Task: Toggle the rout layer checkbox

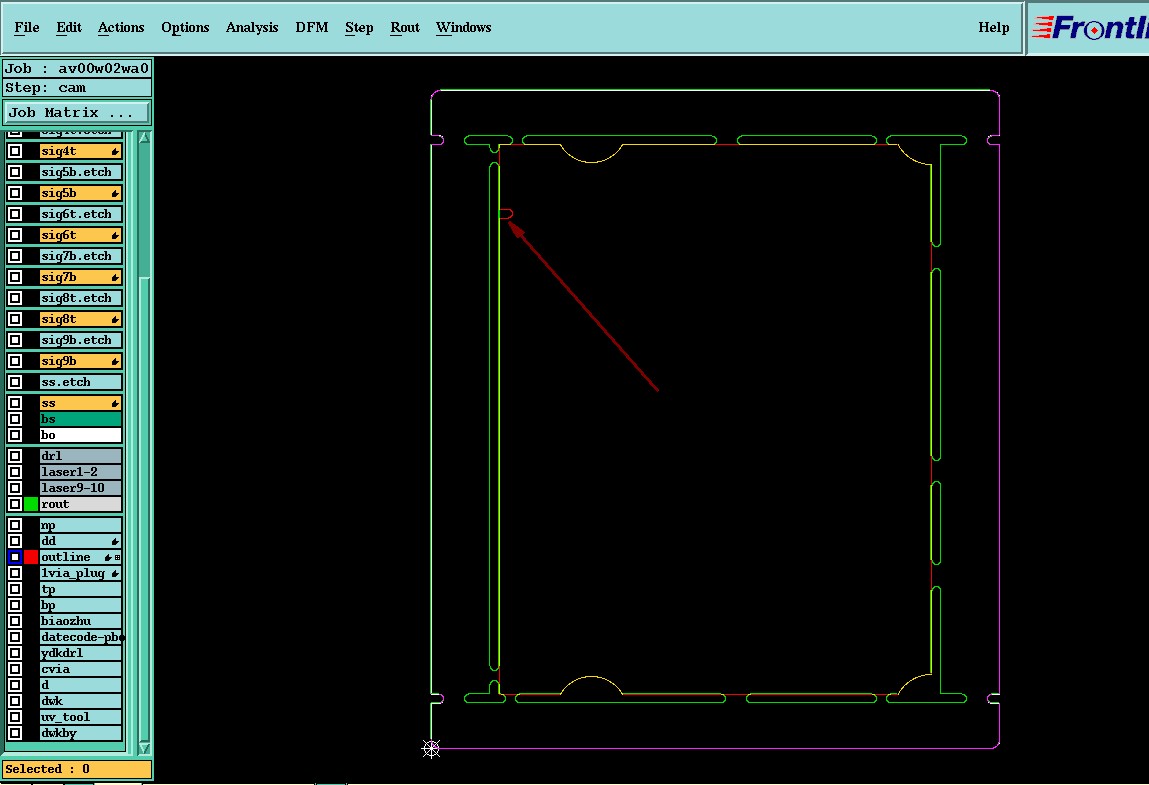Action: (15, 504)
